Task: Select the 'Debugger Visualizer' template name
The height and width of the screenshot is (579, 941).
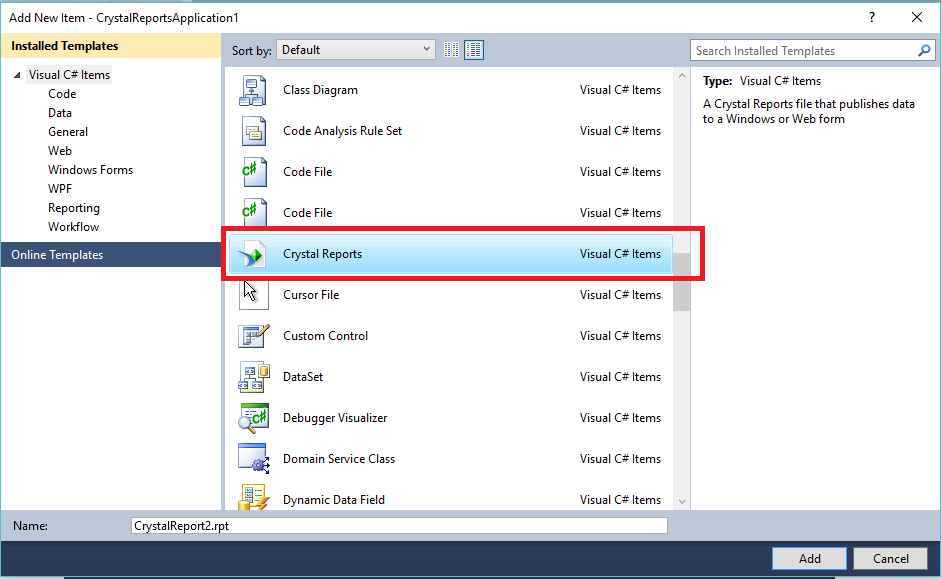Action: (335, 418)
